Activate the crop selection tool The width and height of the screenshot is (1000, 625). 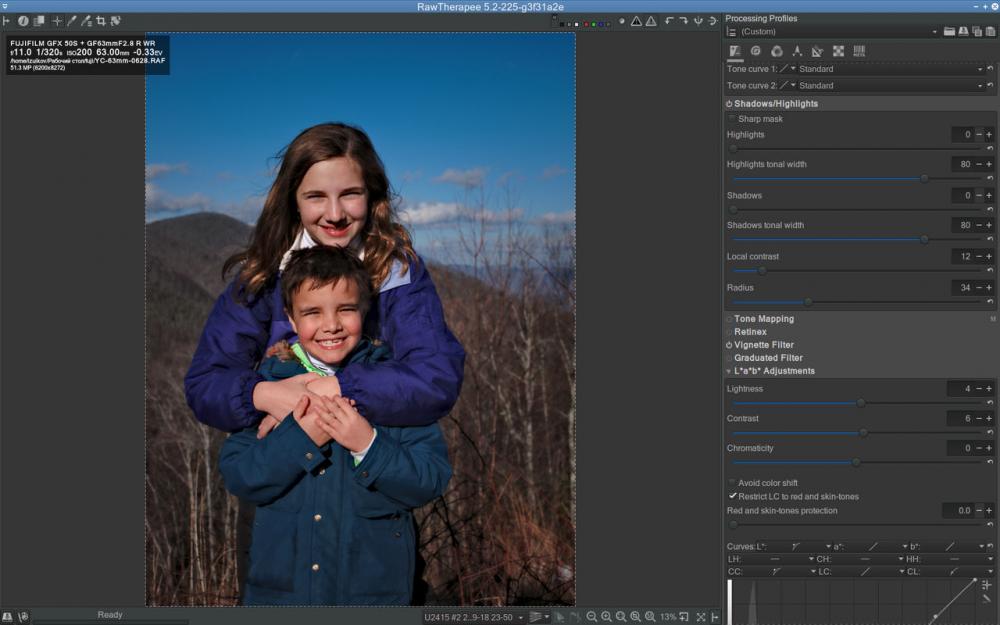[101, 21]
